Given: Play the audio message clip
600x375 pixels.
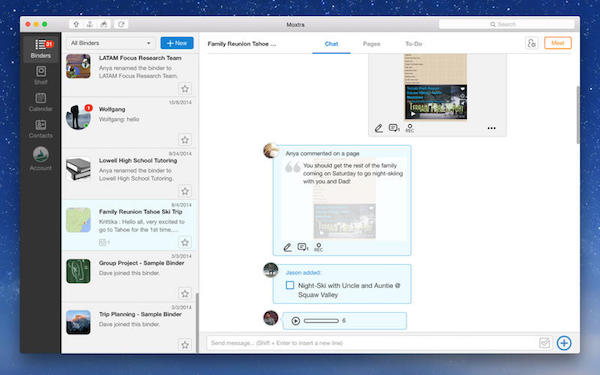Looking at the screenshot, I should click(295, 321).
